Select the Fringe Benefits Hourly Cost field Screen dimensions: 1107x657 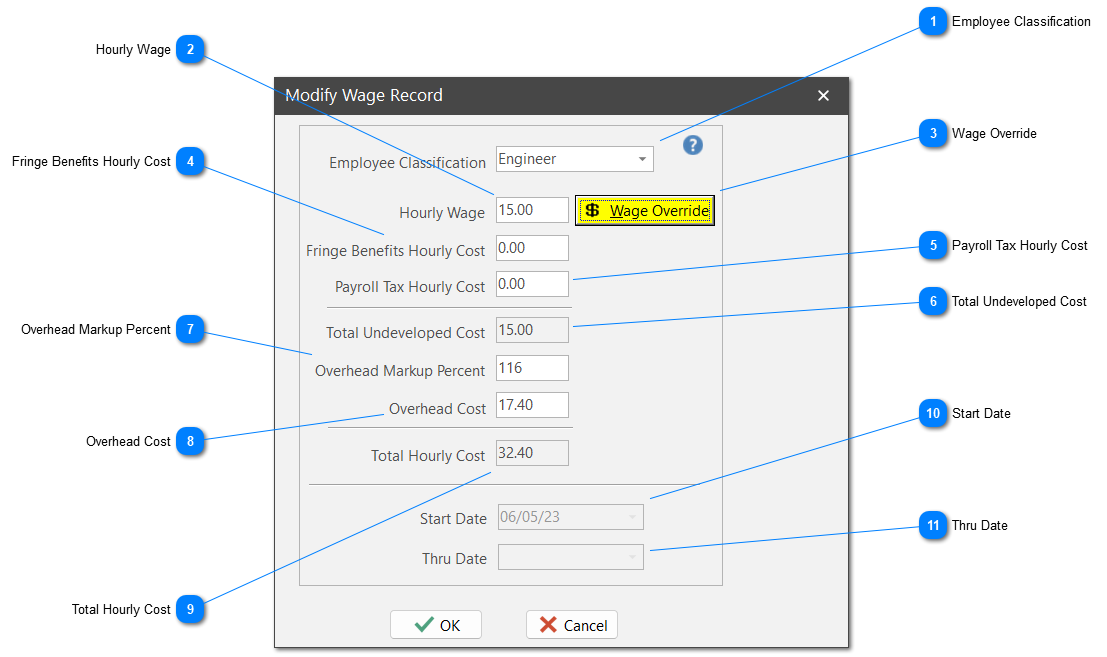532,248
